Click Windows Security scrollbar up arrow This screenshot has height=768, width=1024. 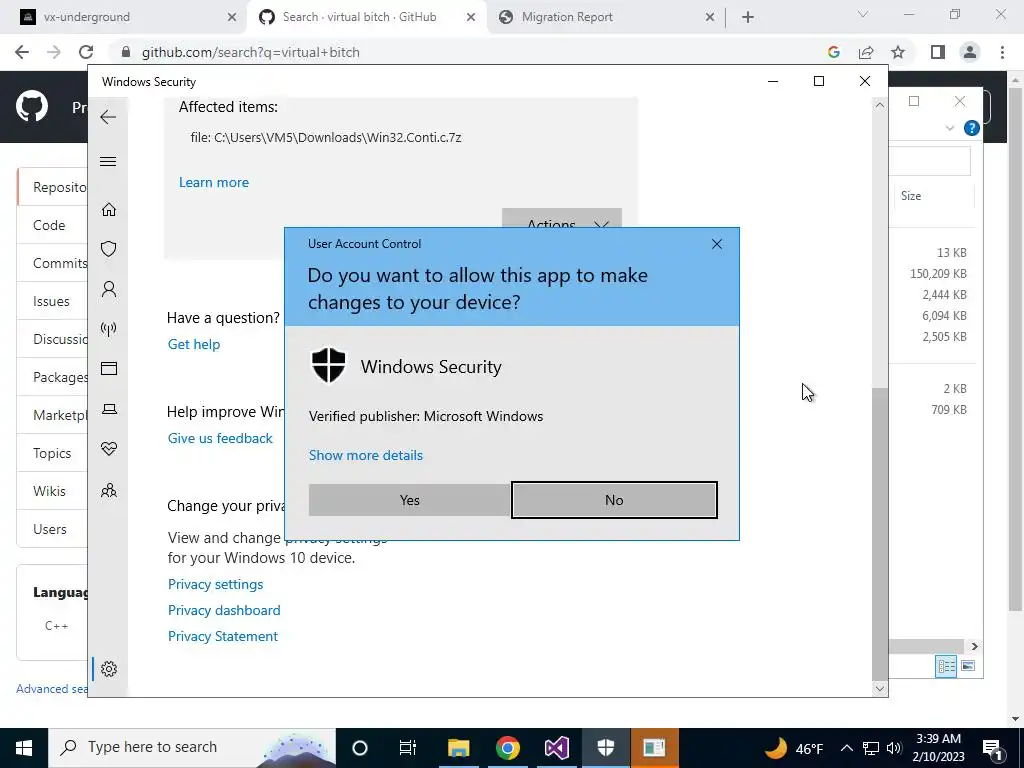880,104
